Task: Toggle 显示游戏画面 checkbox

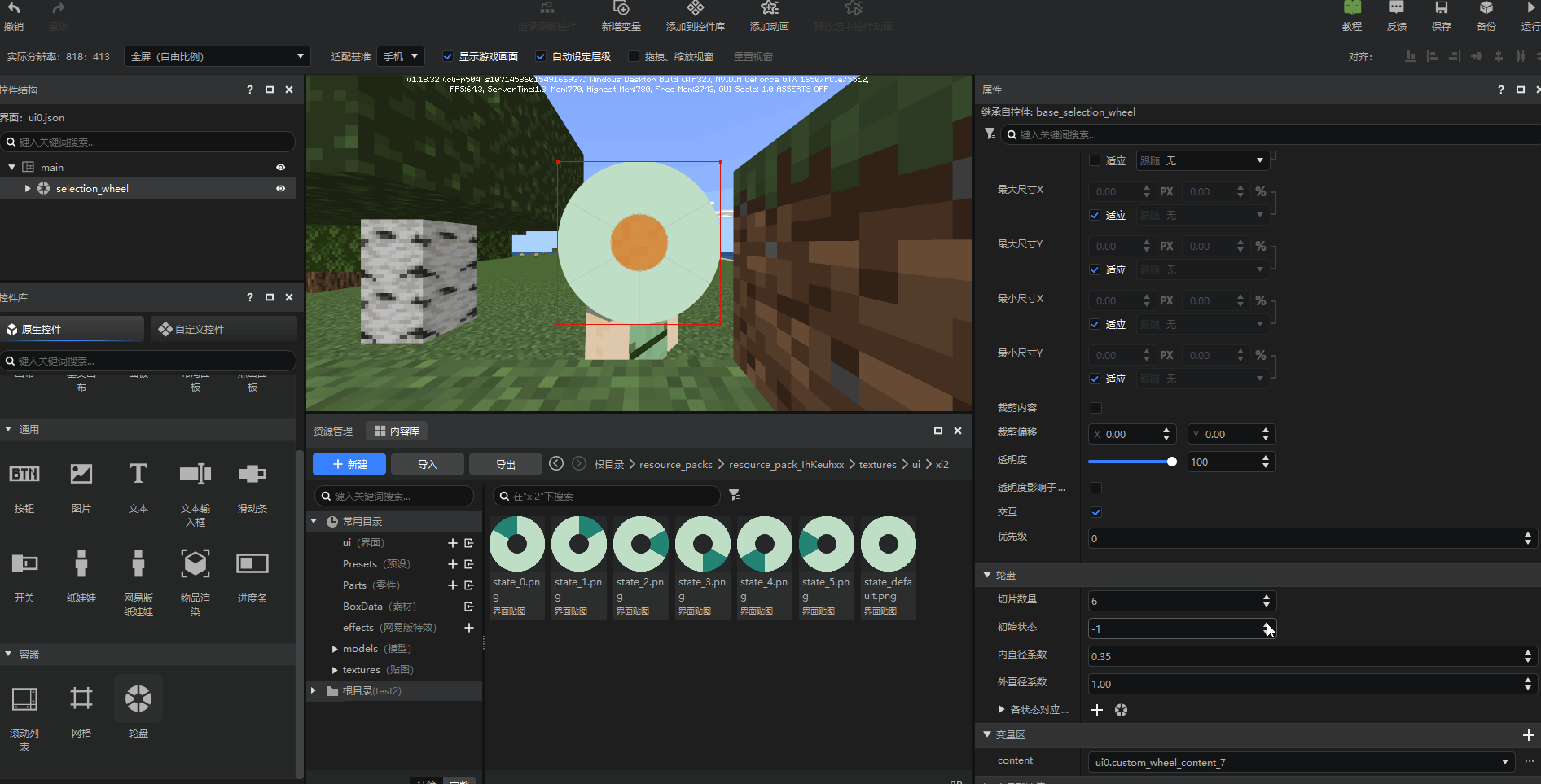Action: [447, 56]
